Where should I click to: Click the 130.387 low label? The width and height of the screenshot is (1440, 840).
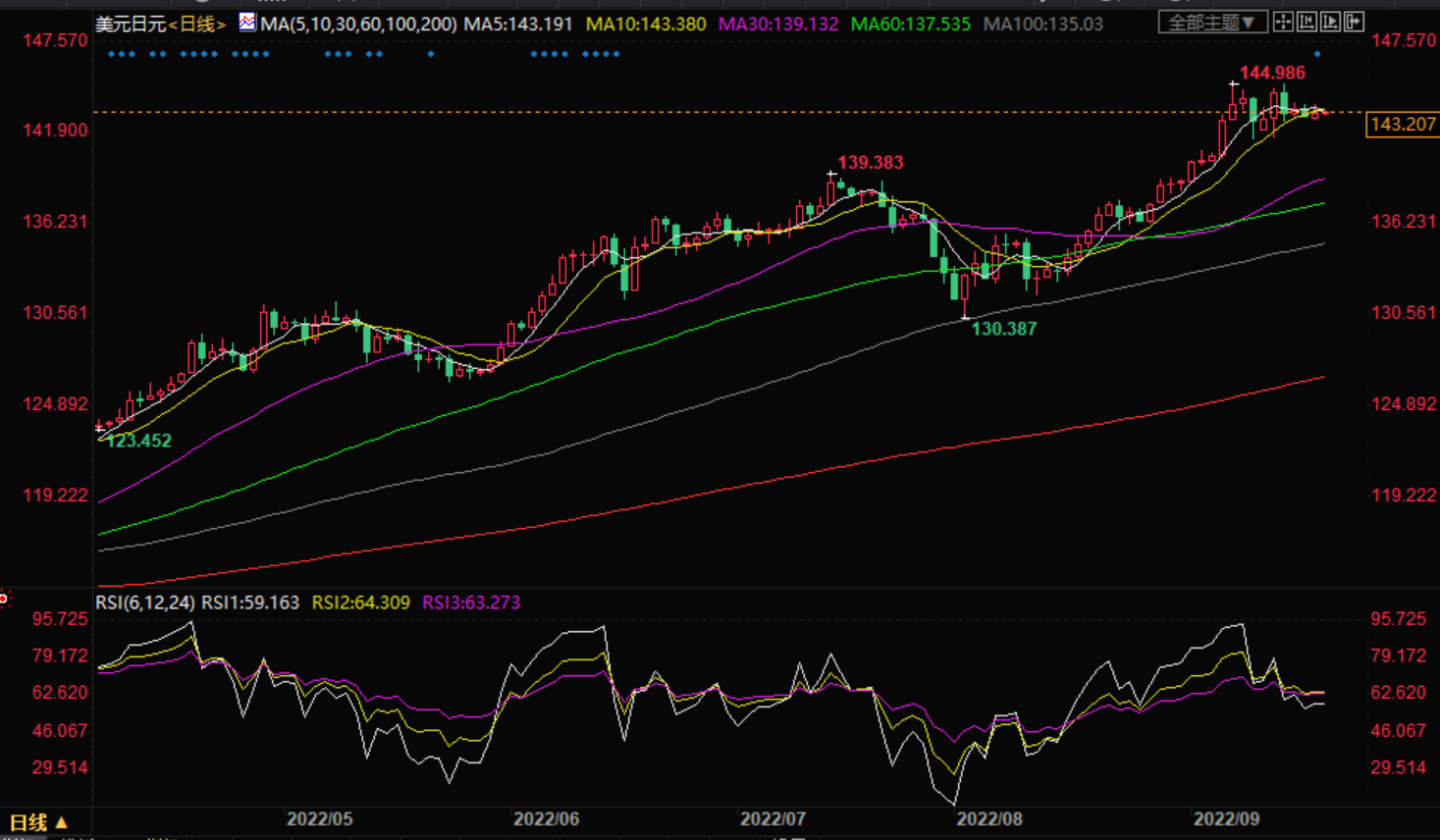(1003, 329)
